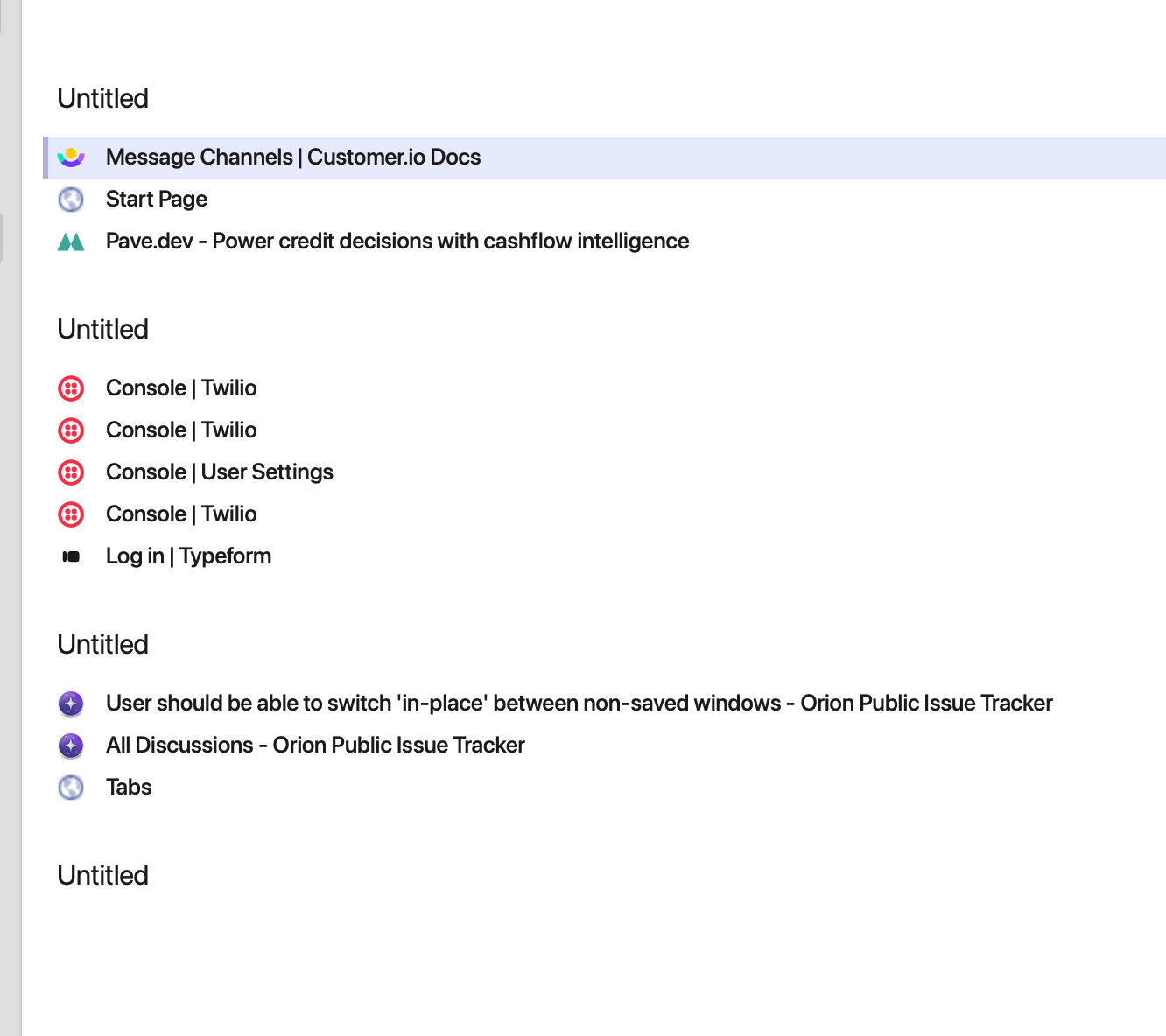Select the Console | User Settings entry

pyautogui.click(x=220, y=472)
